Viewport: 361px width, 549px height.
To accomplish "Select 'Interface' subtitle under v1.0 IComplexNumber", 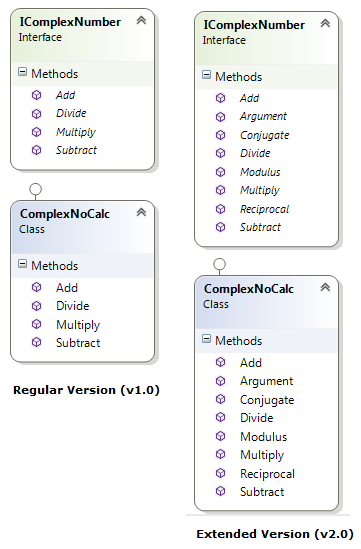I will pos(40,37).
